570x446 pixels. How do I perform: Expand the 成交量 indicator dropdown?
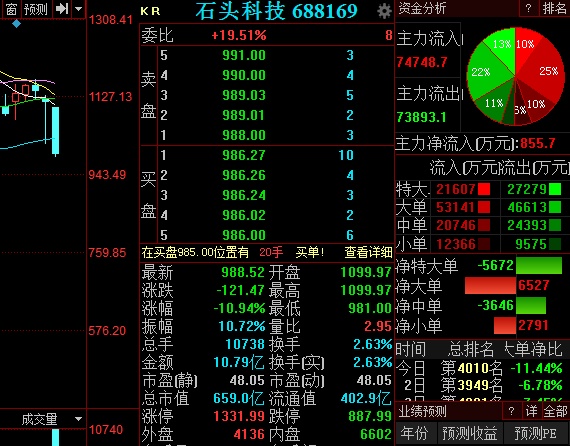[78, 419]
